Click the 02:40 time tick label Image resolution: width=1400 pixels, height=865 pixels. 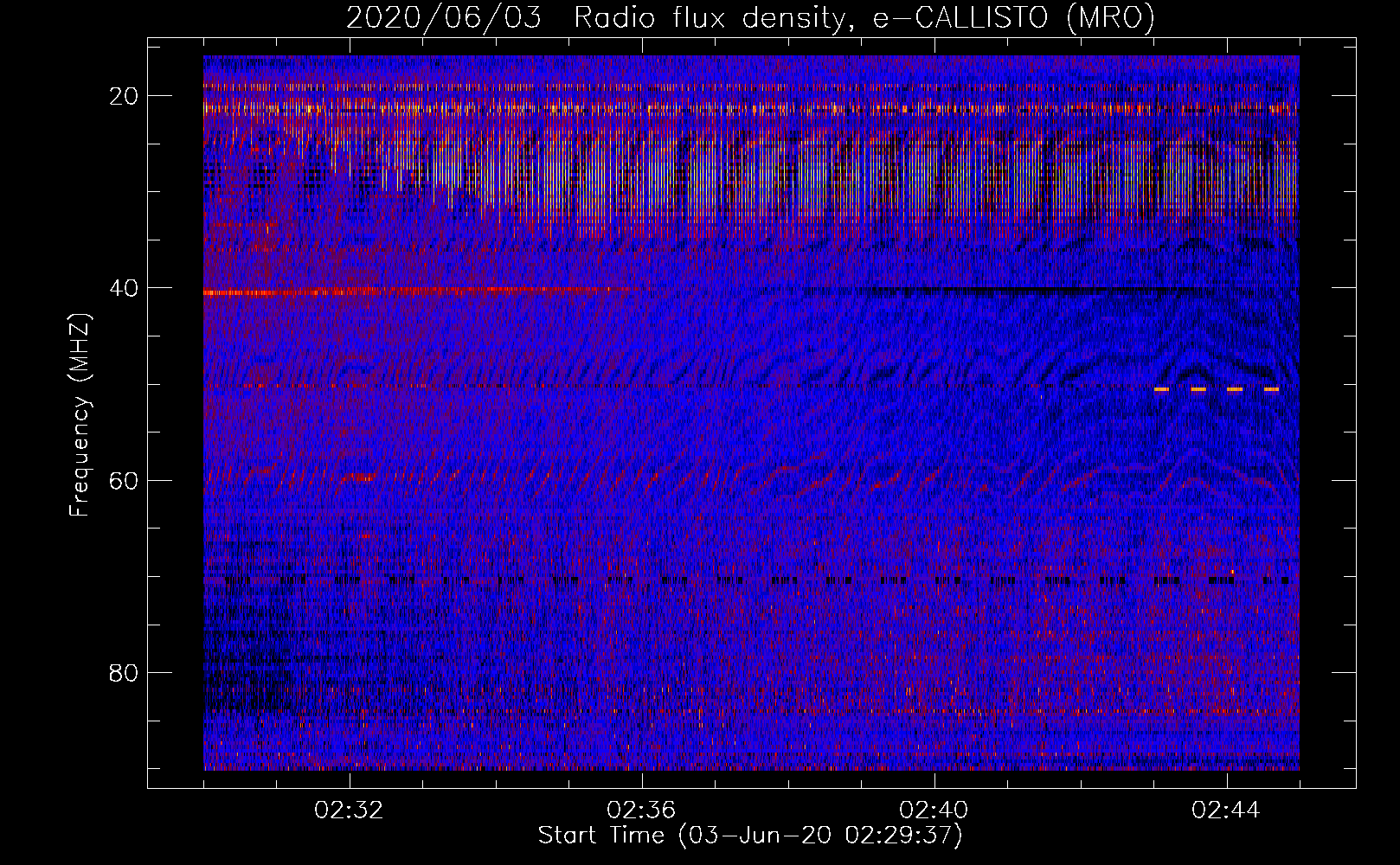pos(934,811)
